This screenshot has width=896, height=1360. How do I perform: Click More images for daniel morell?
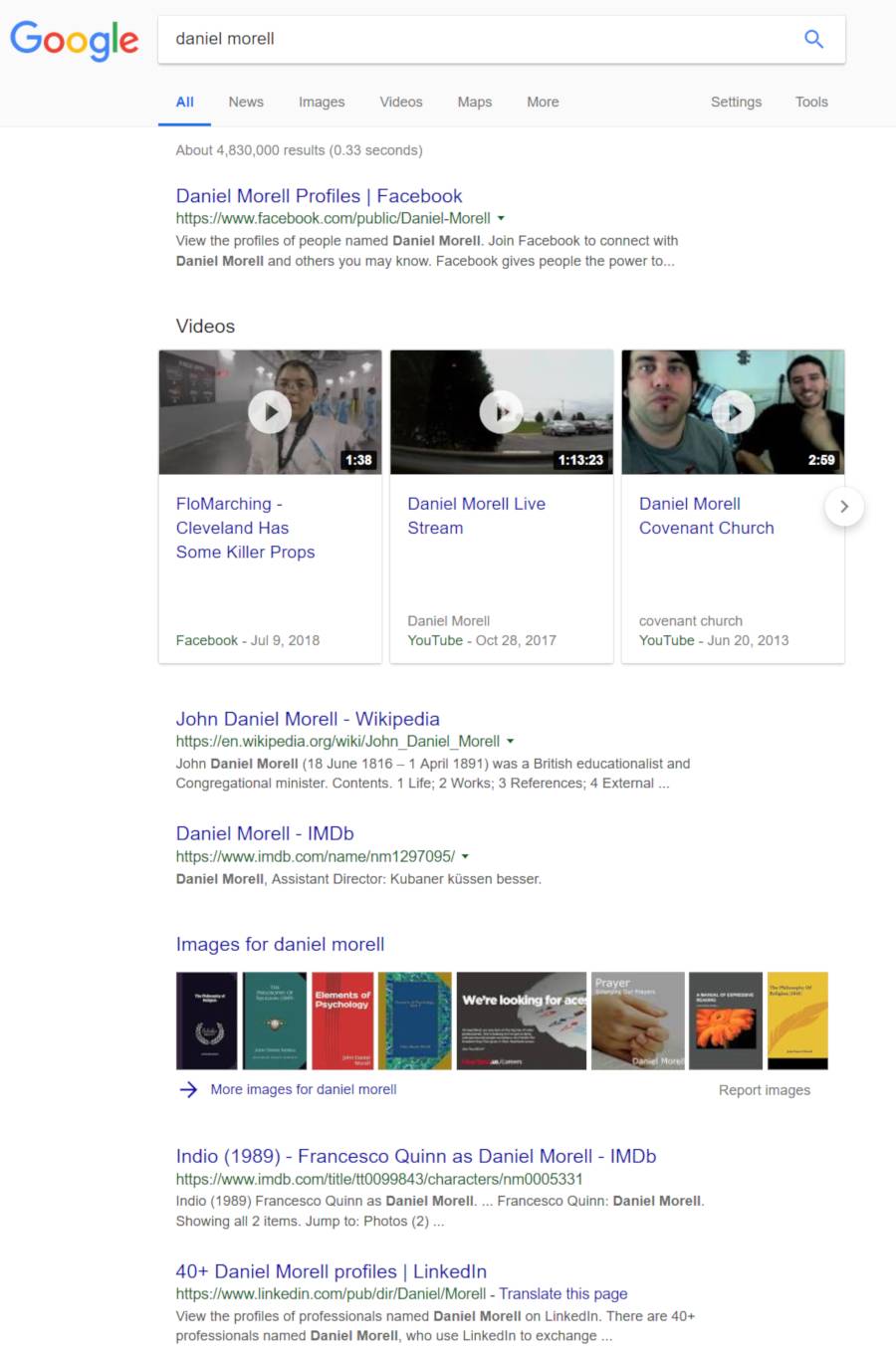pyautogui.click(x=304, y=1089)
